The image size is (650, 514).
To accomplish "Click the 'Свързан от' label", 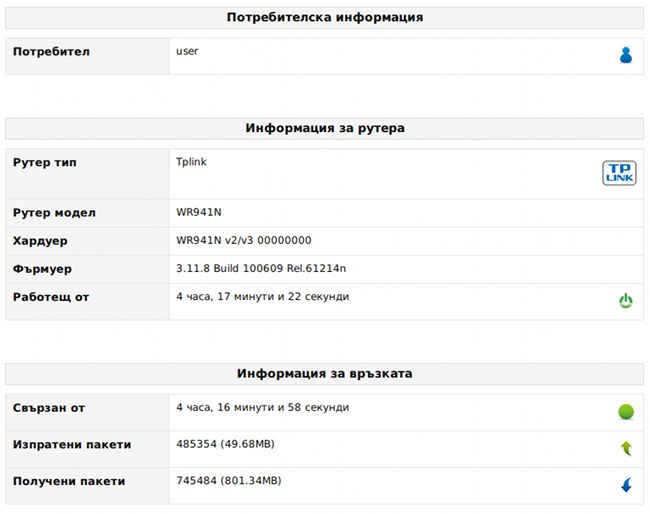I will (49, 408).
